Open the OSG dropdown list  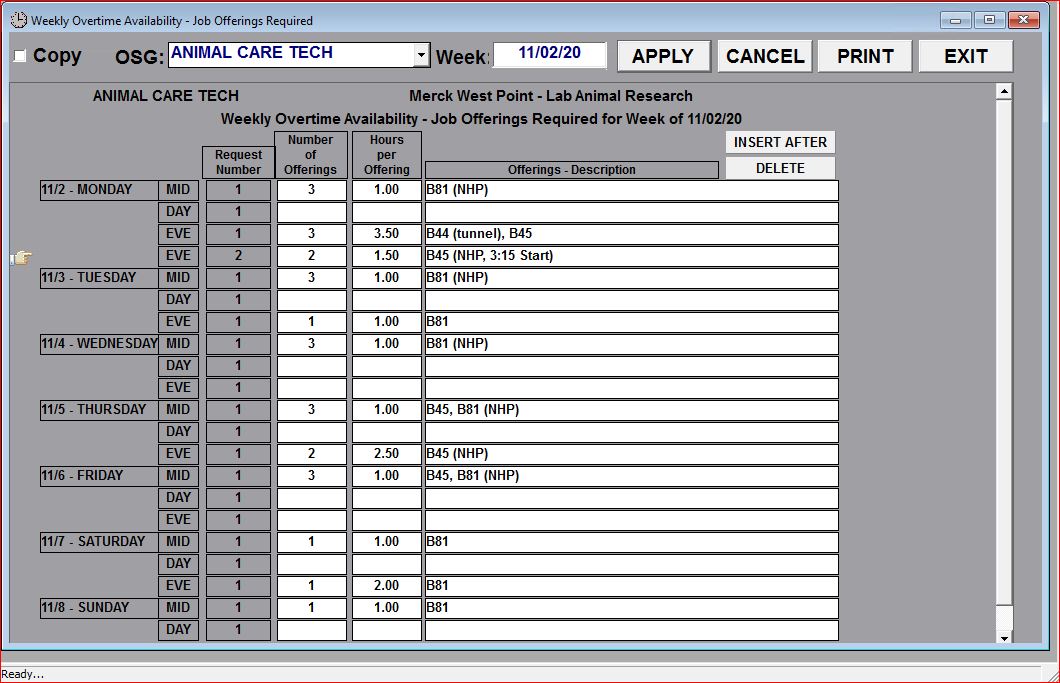click(x=421, y=56)
